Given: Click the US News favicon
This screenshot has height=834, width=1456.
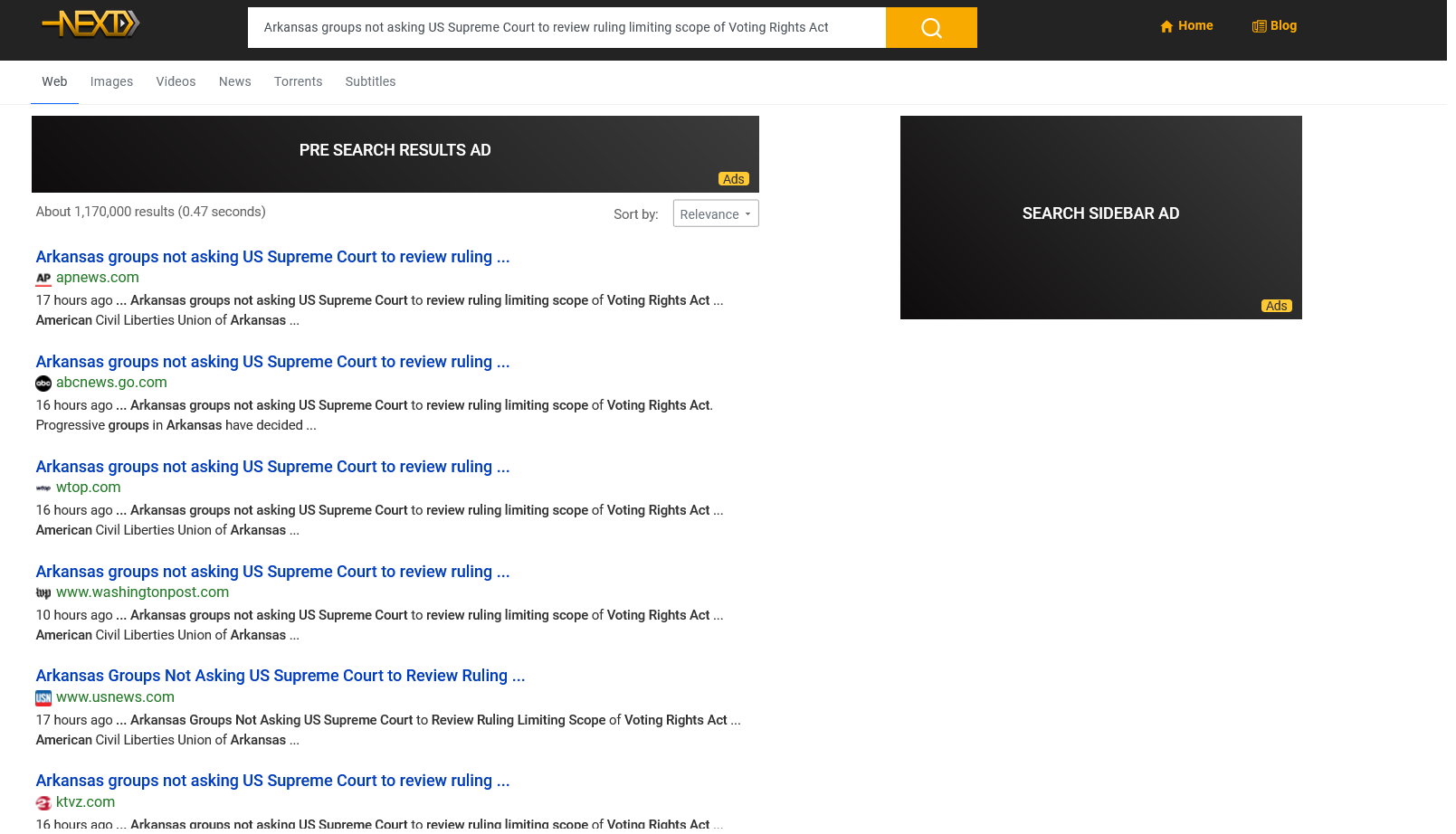Looking at the screenshot, I should tap(43, 698).
